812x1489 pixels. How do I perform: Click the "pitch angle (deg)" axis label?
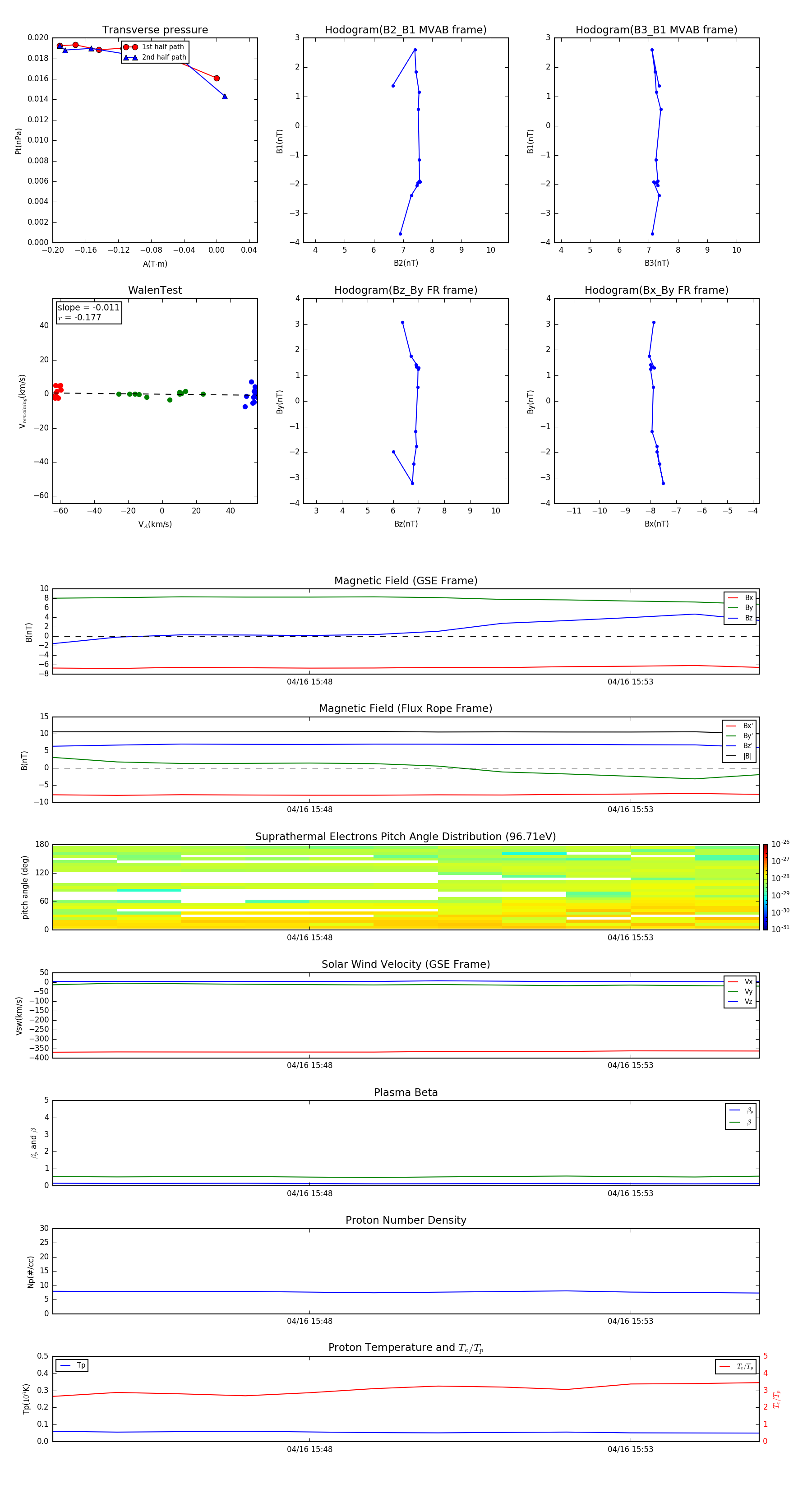pyautogui.click(x=25, y=887)
